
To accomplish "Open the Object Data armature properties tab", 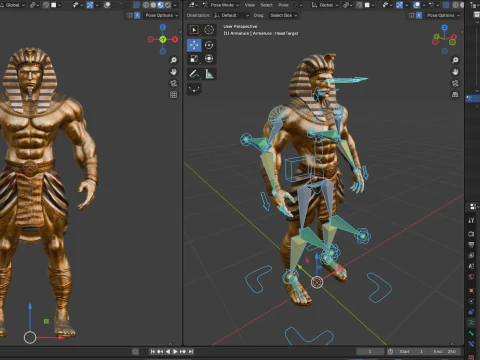I will click(x=471, y=322).
